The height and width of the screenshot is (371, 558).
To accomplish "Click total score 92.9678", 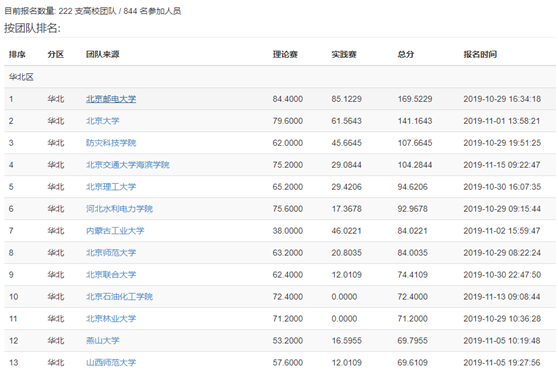I will pyautogui.click(x=412, y=209).
